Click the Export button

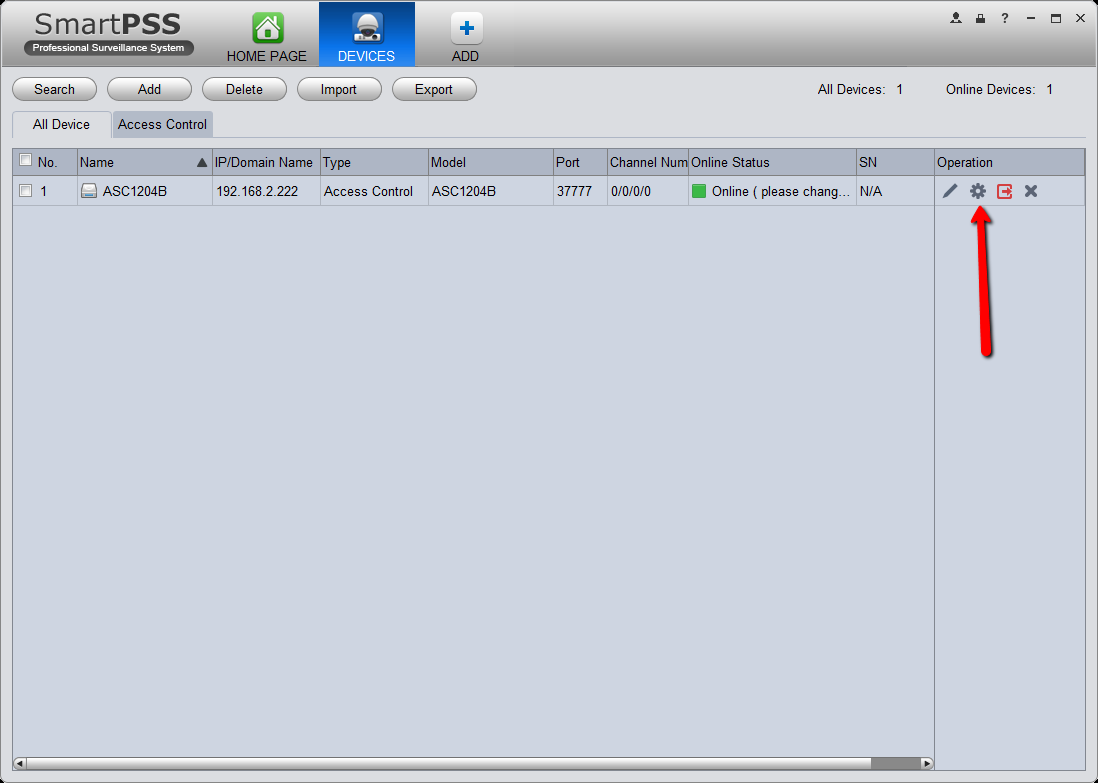point(434,90)
